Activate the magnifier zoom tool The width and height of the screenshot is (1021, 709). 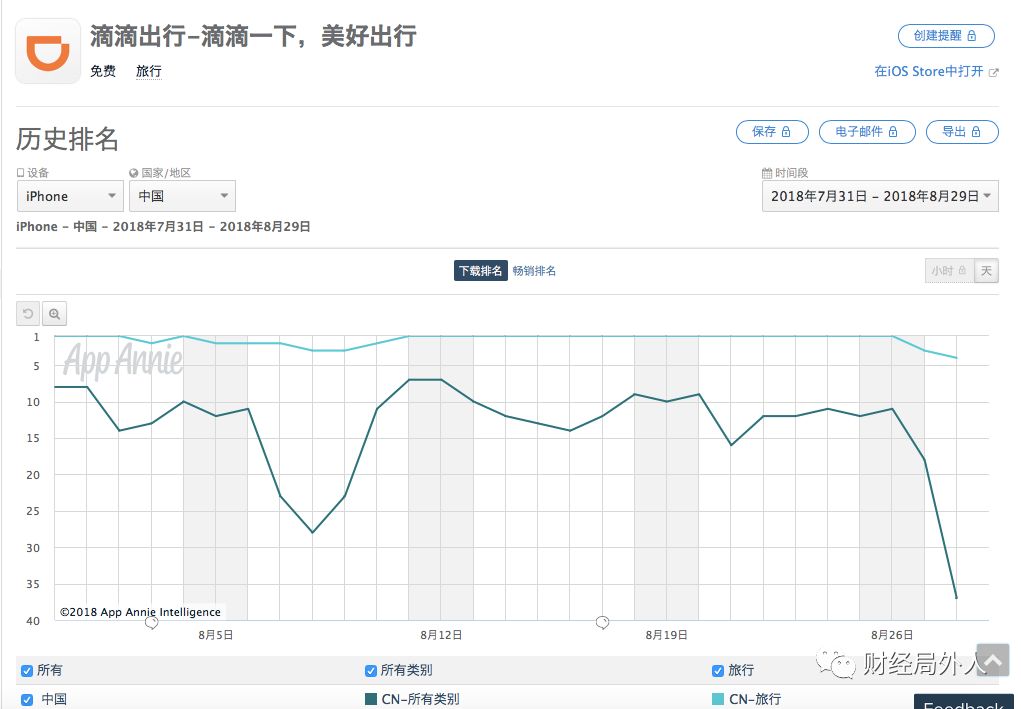[55, 314]
